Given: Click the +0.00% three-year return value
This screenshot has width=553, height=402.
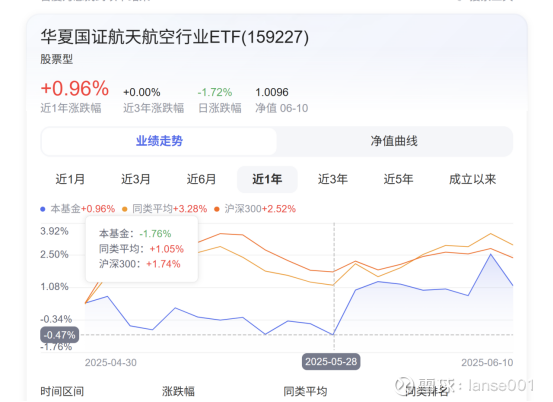Looking at the screenshot, I should click(x=142, y=92).
